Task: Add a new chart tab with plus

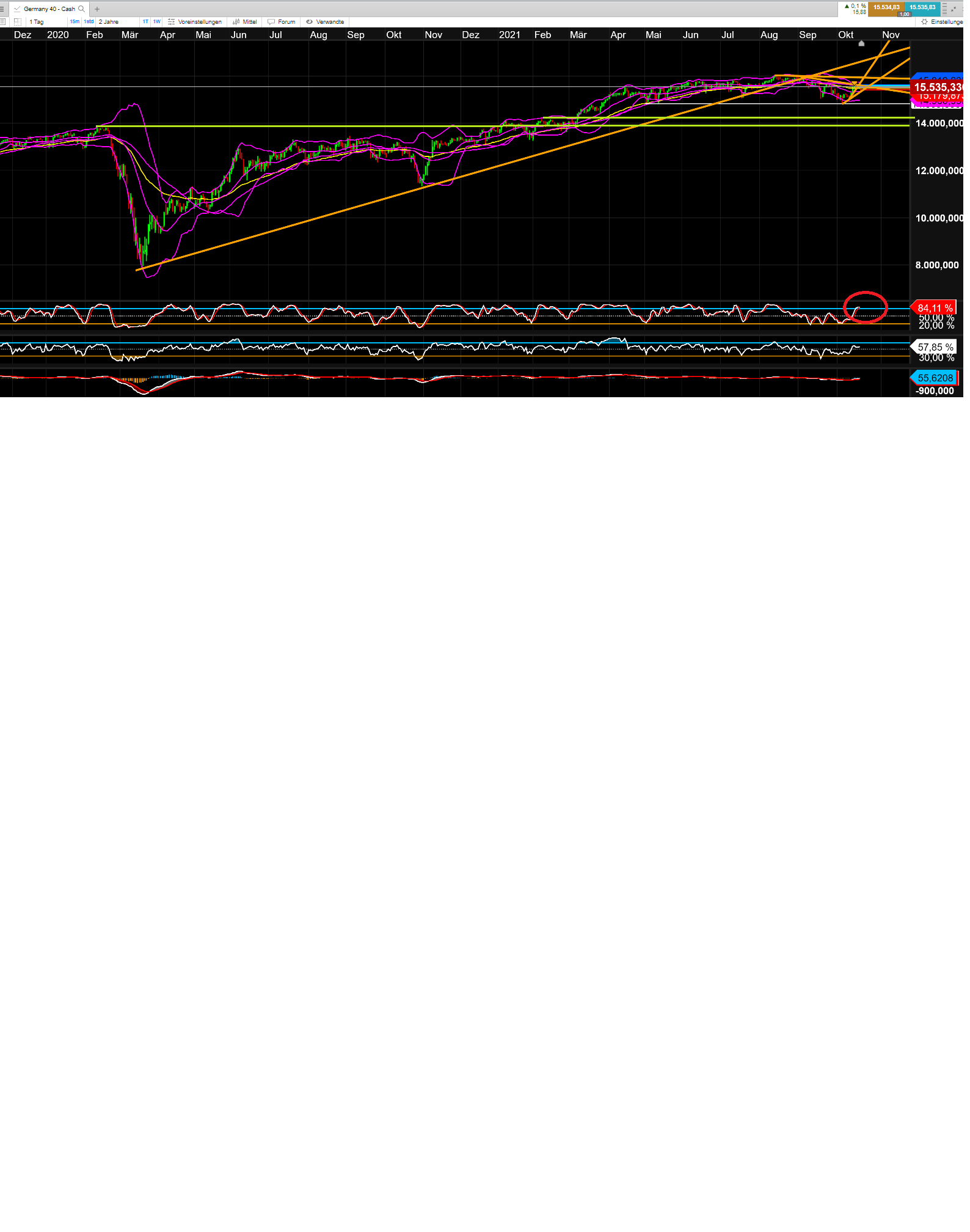Action: click(x=97, y=9)
